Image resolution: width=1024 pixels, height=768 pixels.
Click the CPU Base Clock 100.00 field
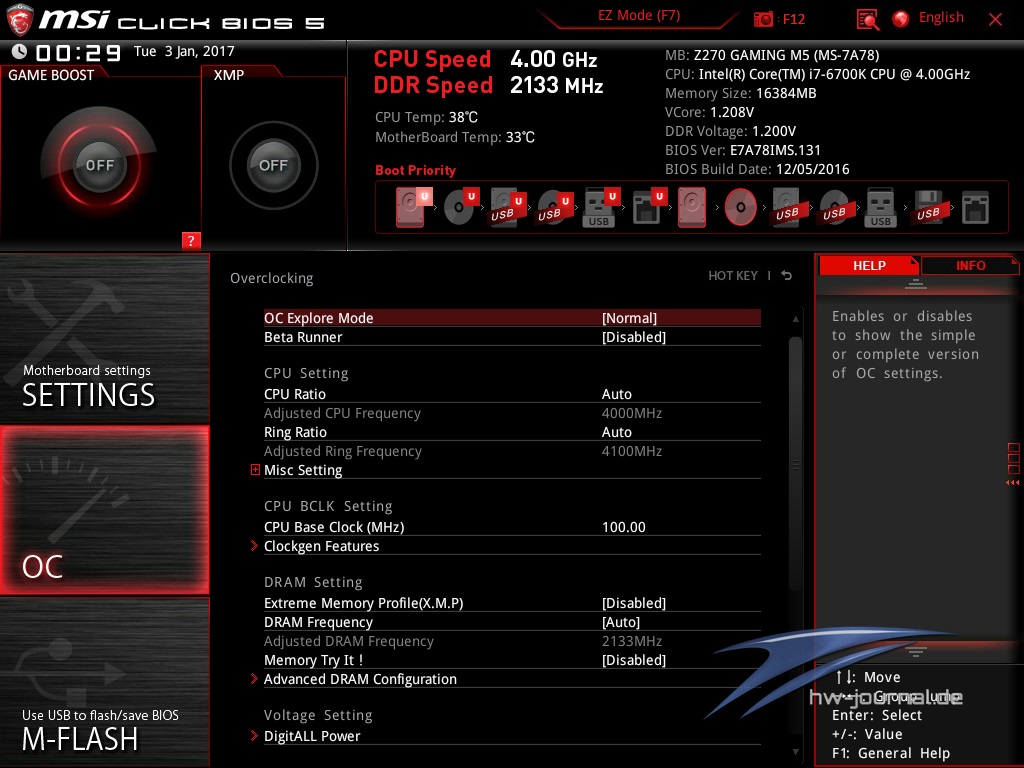(624, 527)
